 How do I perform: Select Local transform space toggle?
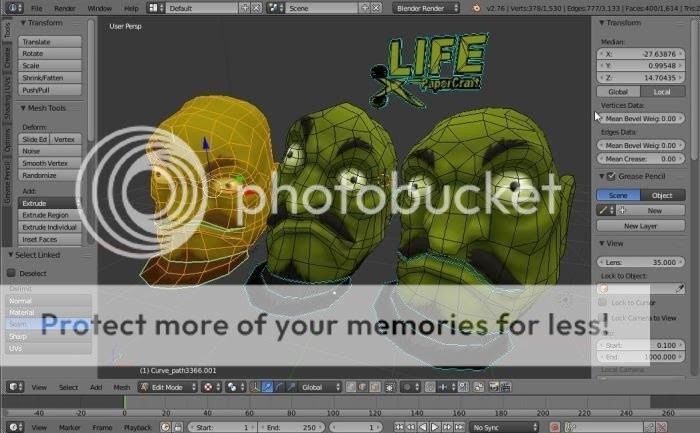pos(662,92)
